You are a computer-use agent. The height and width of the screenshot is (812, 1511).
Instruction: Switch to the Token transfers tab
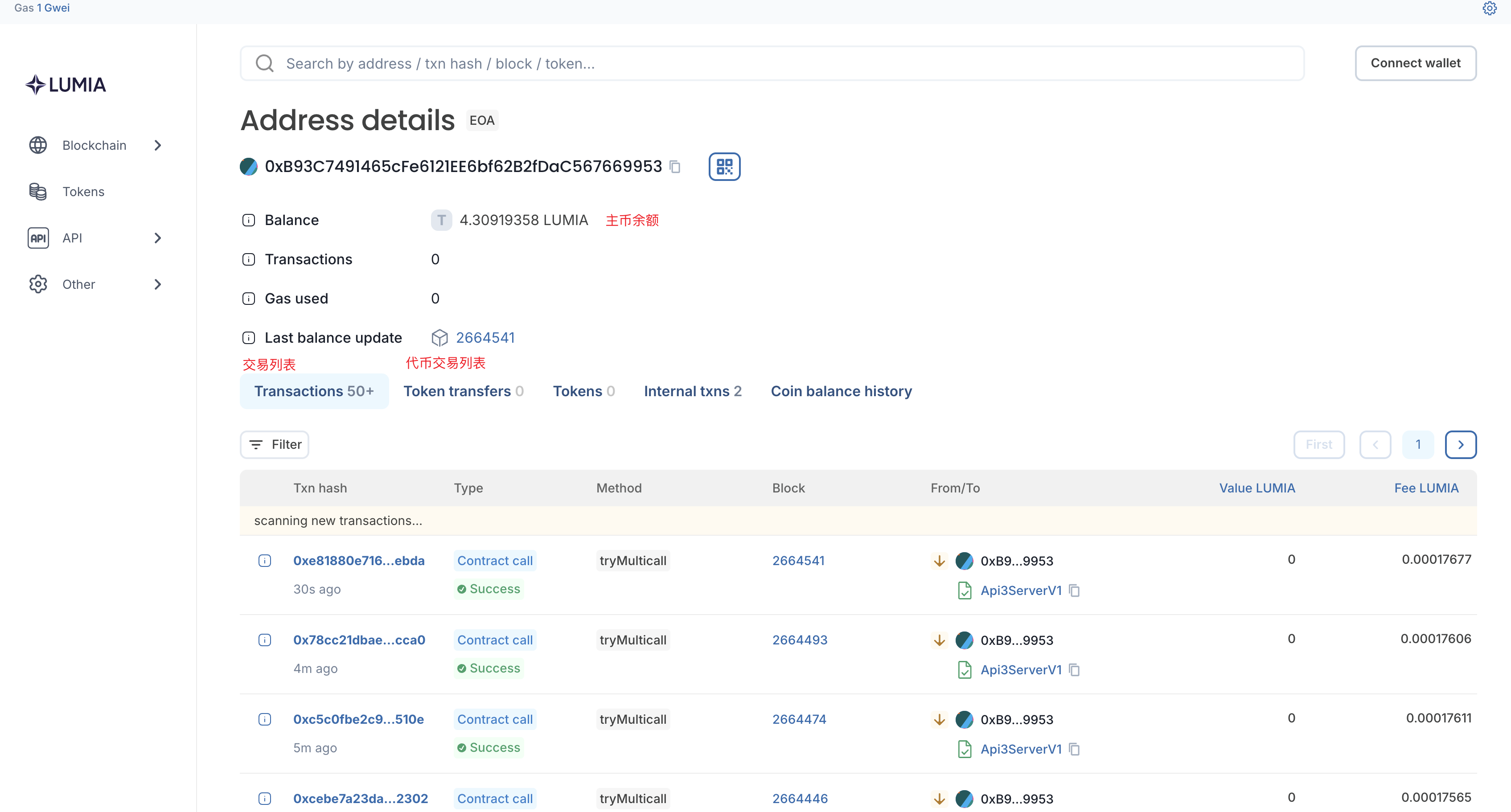(x=464, y=391)
